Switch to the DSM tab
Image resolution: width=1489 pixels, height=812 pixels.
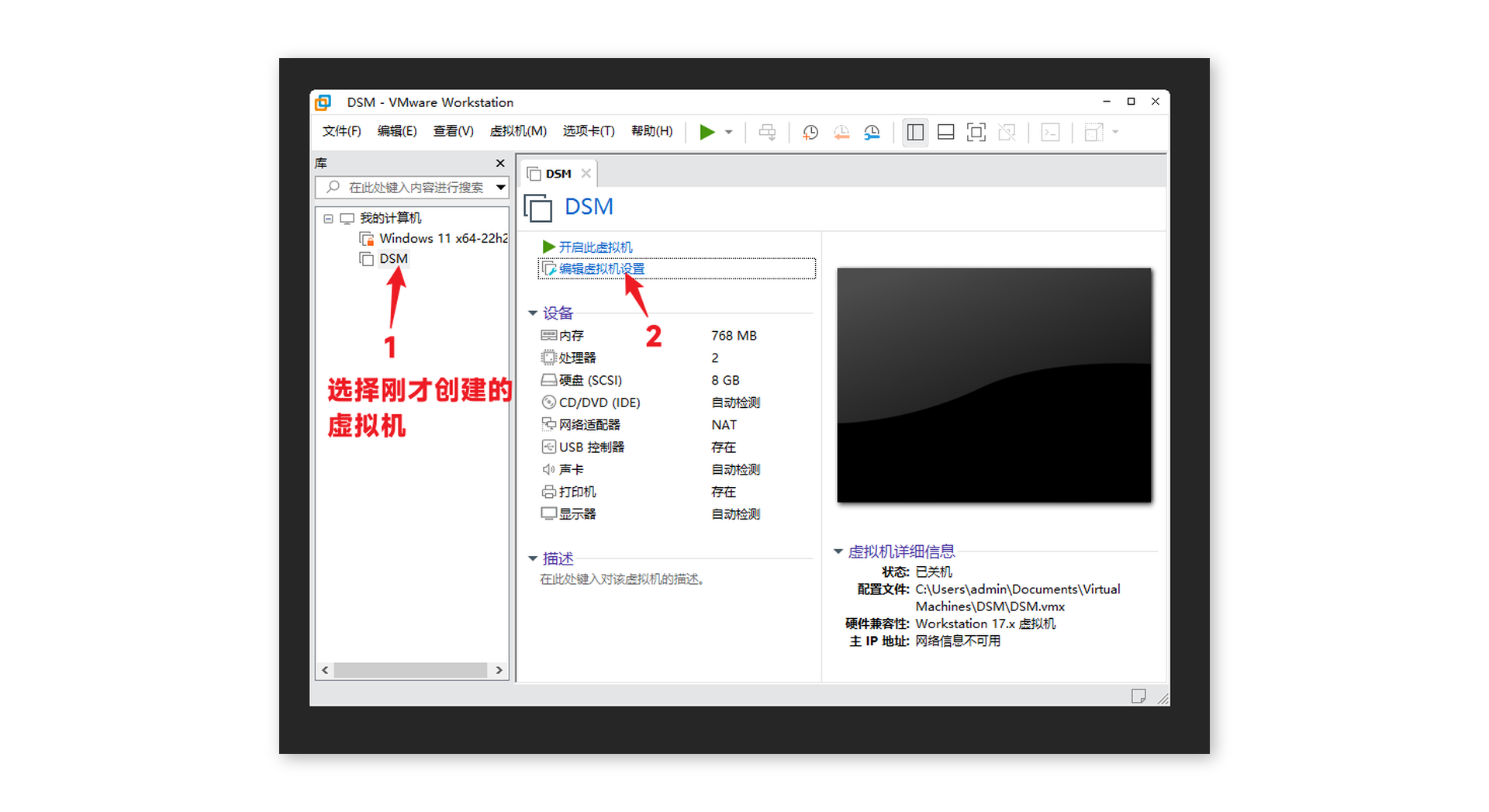coord(558,174)
